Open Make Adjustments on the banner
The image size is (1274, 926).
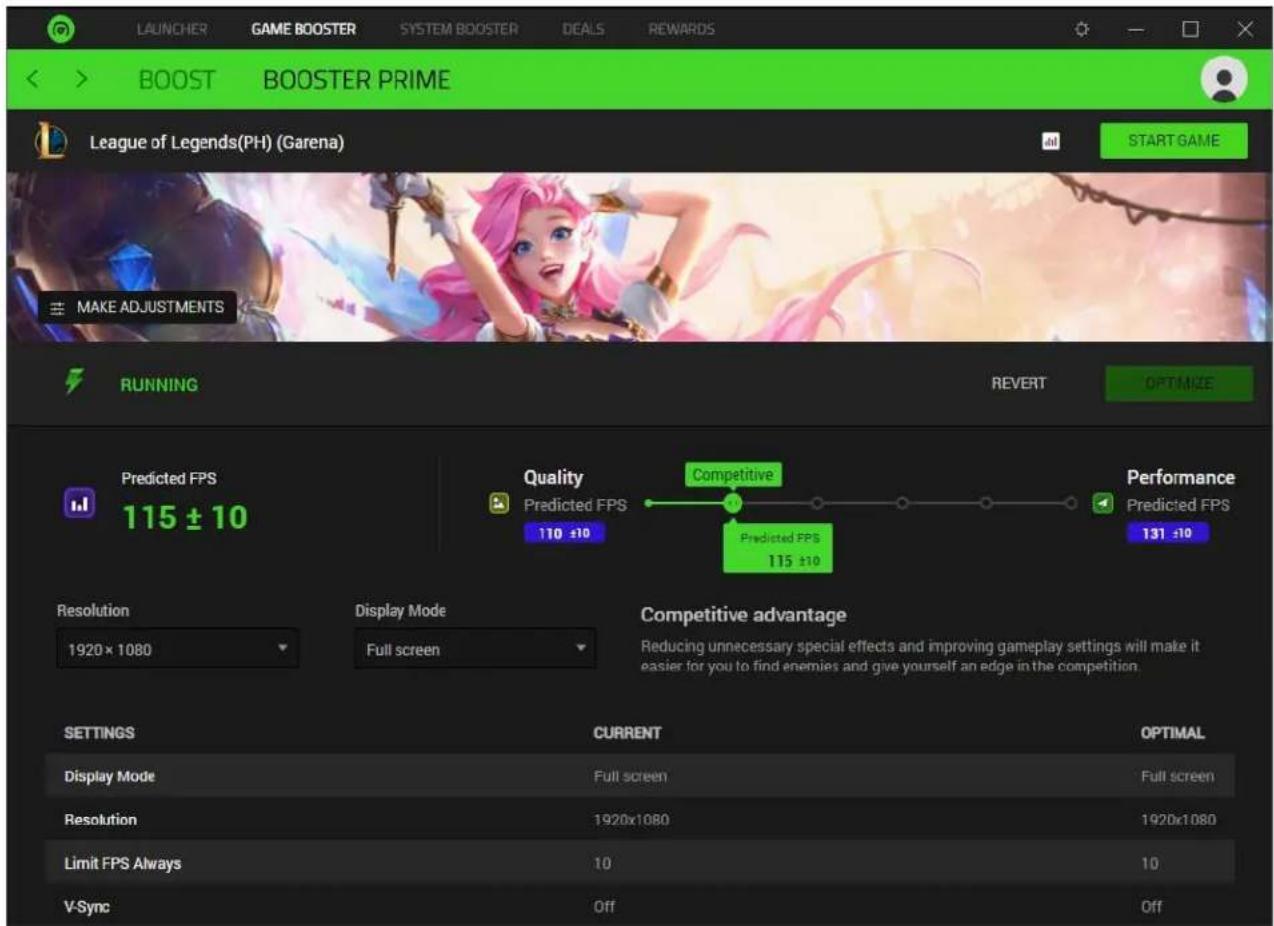[x=138, y=307]
